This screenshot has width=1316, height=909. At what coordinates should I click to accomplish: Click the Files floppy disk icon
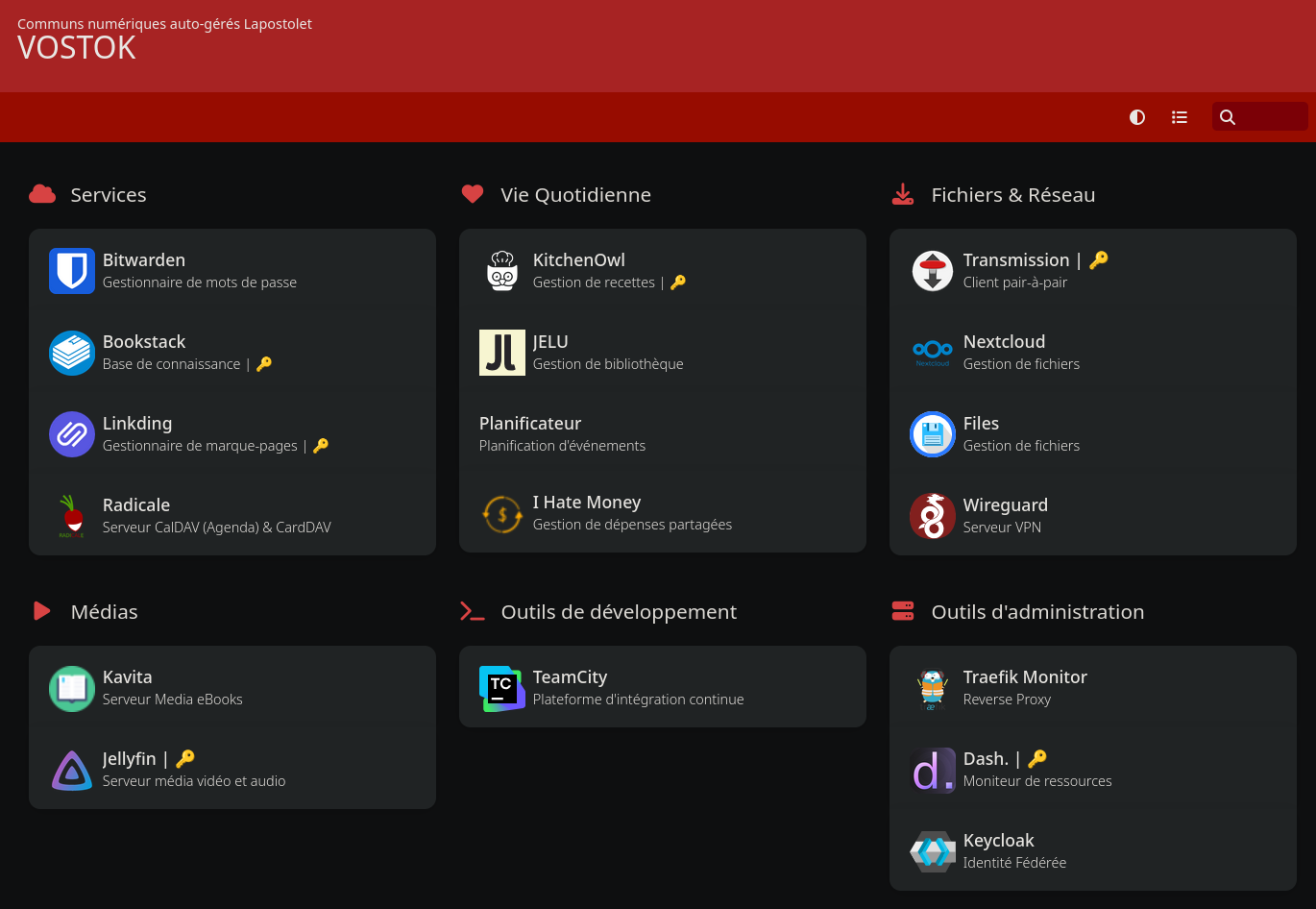[x=933, y=434]
